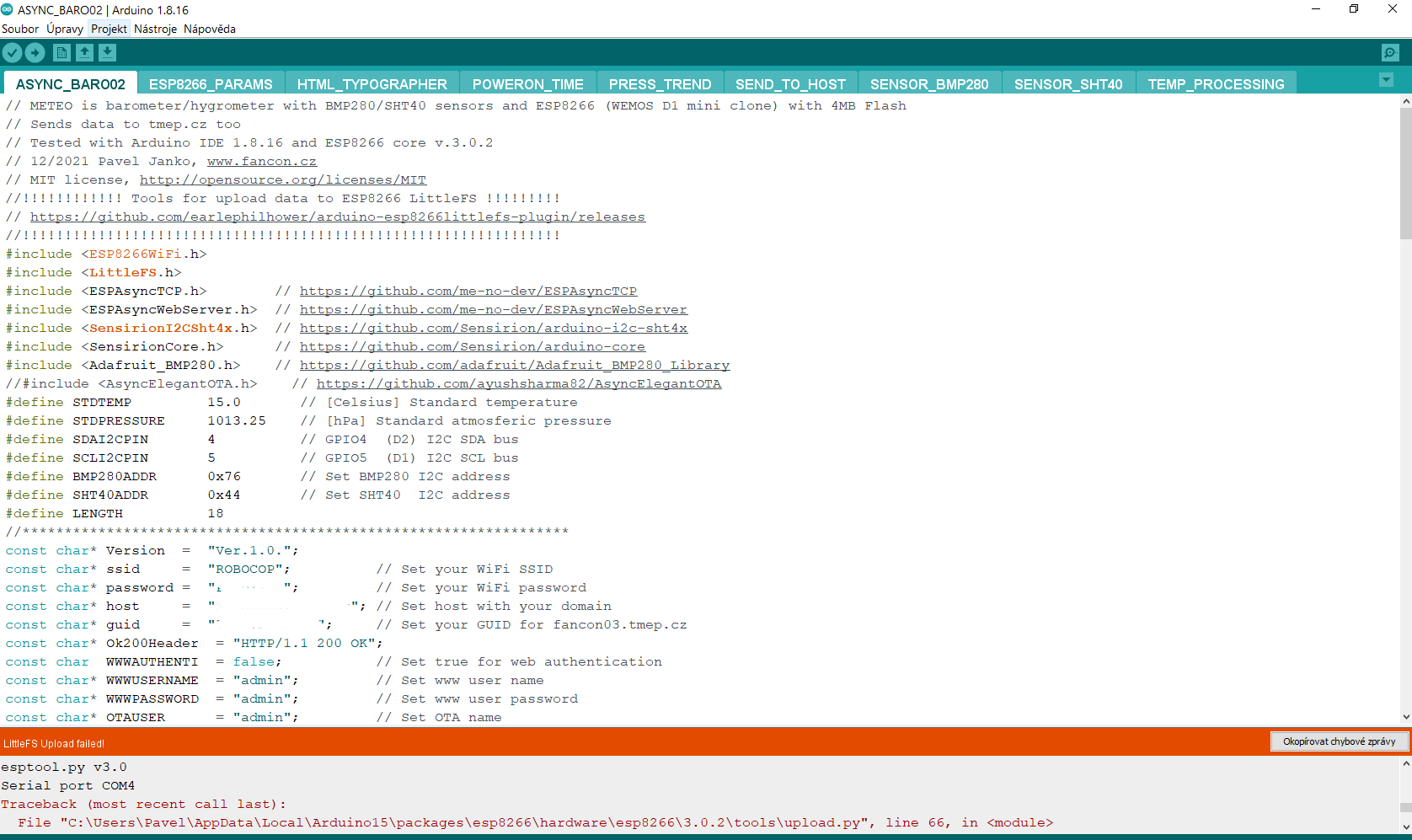Screen dimensions: 1412x840
Task: Select the SENSOR_BMP280 tab
Action: coord(928,84)
